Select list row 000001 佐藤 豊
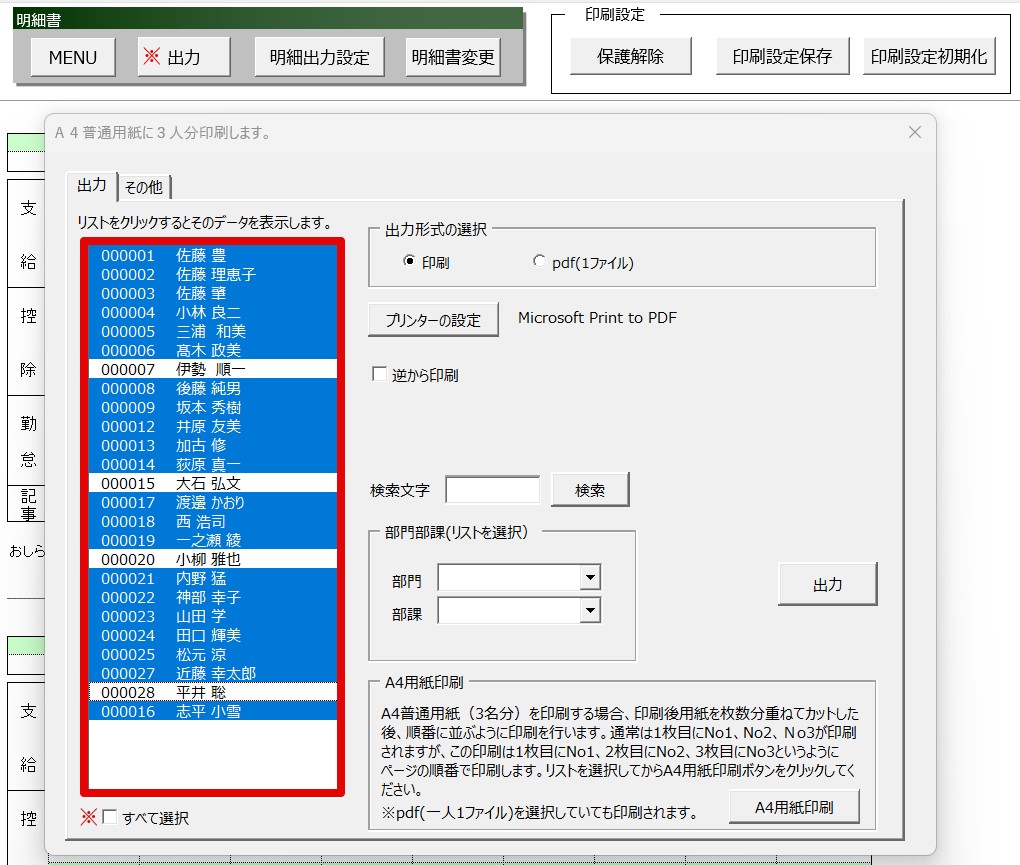The height and width of the screenshot is (865, 1020). tap(213, 255)
